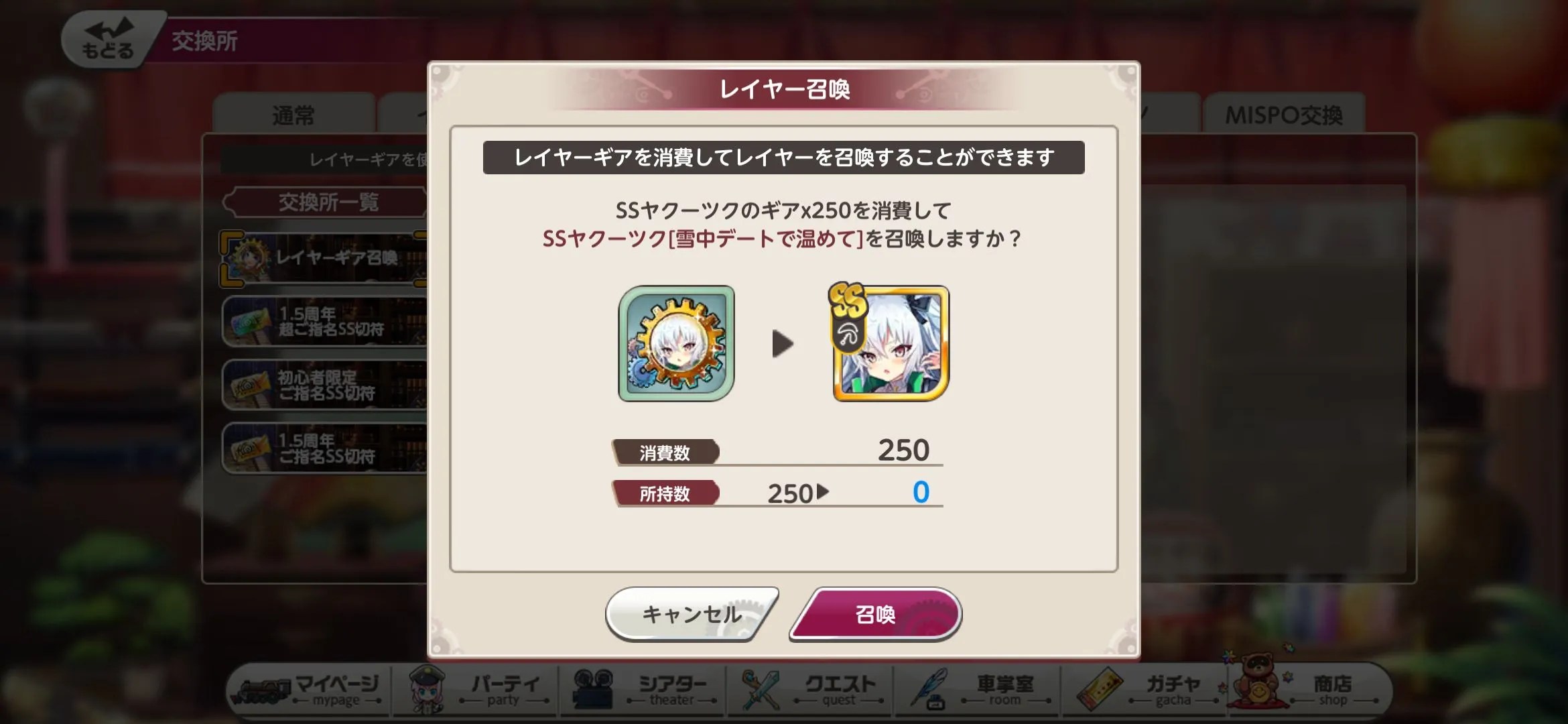Confirm summon with the 召喚 button
Viewport: 1568px width, 724px height.
pyautogui.click(x=876, y=614)
